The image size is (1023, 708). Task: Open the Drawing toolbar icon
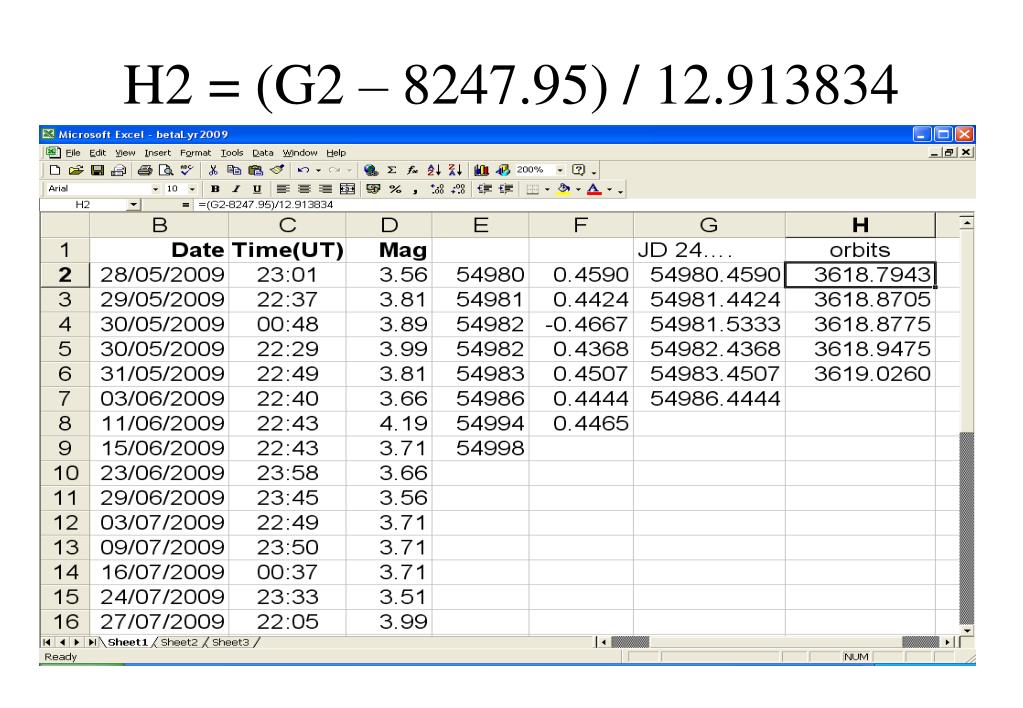click(502, 170)
